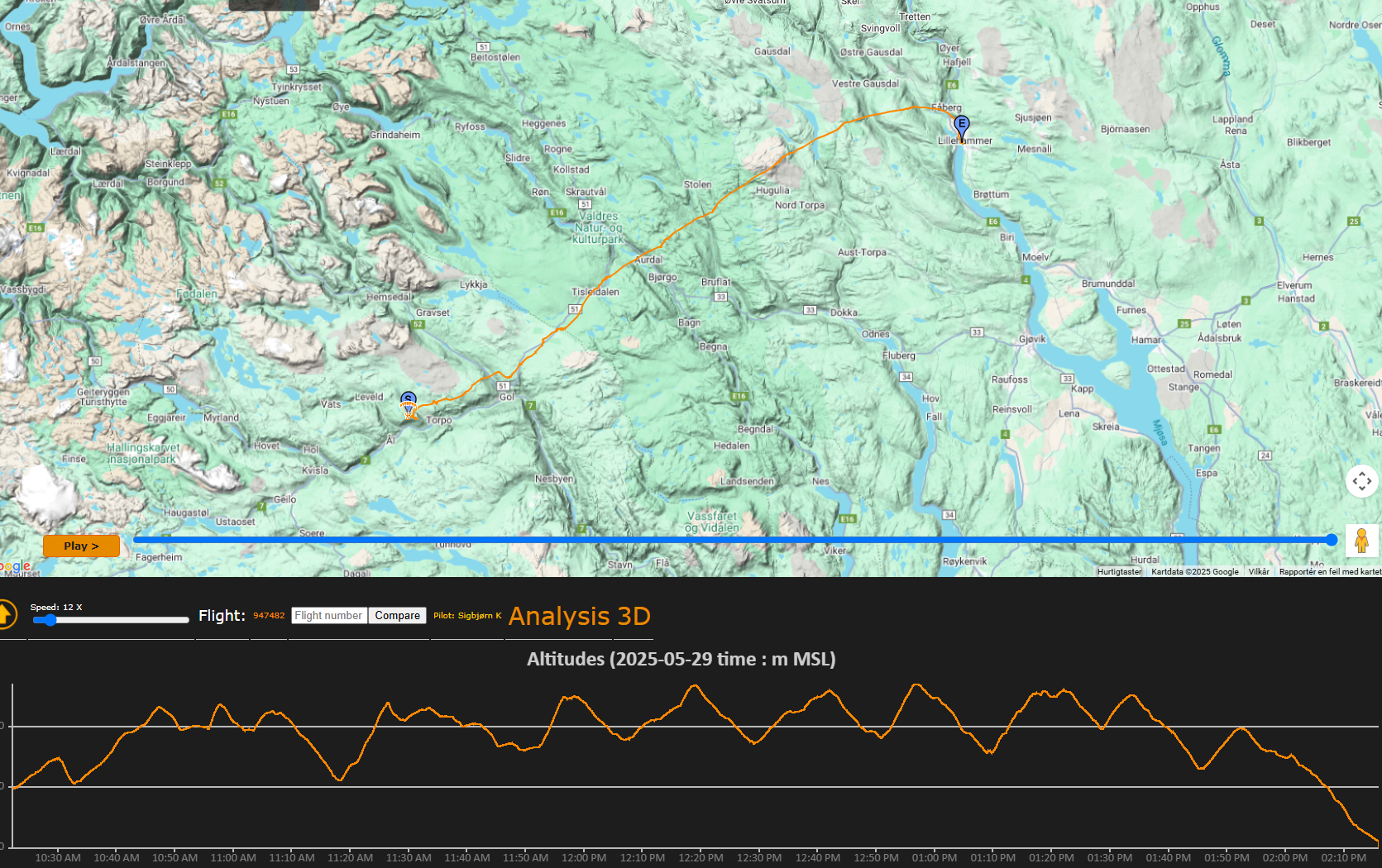Click the 02:10 PM label on chart axis
1382x868 pixels.
1343,857
